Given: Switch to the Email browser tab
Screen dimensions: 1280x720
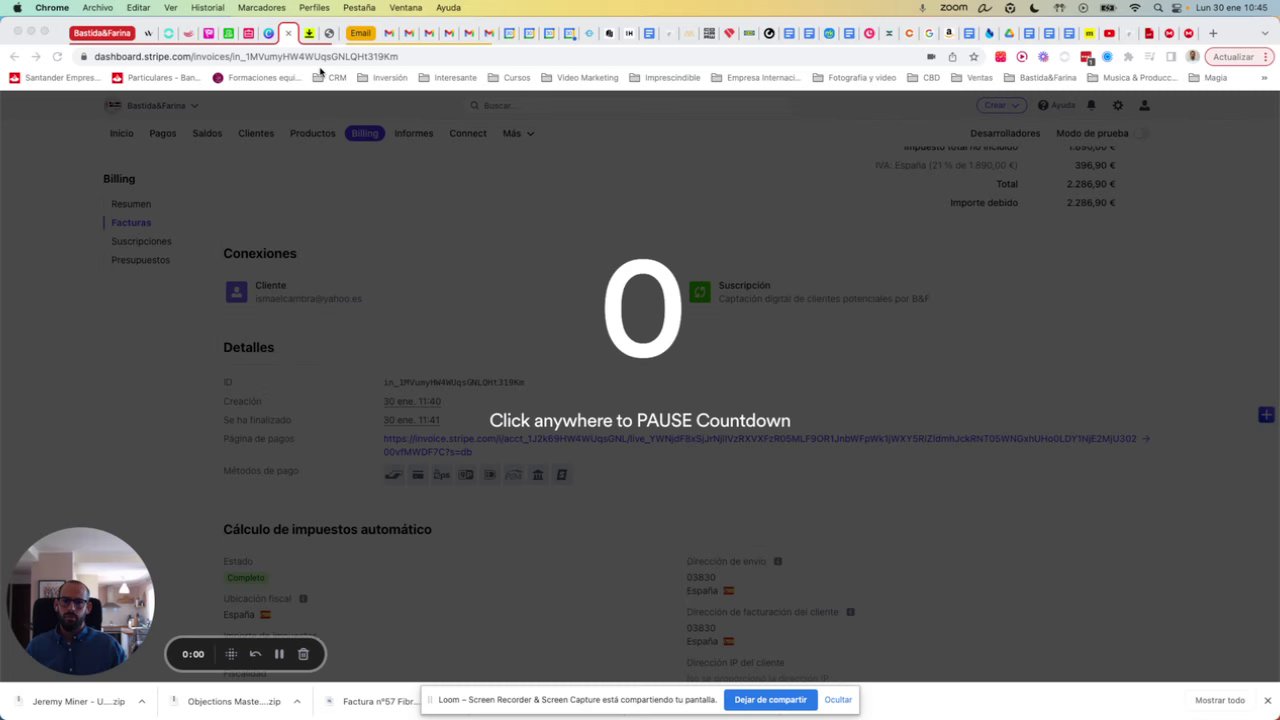Looking at the screenshot, I should pos(360,33).
